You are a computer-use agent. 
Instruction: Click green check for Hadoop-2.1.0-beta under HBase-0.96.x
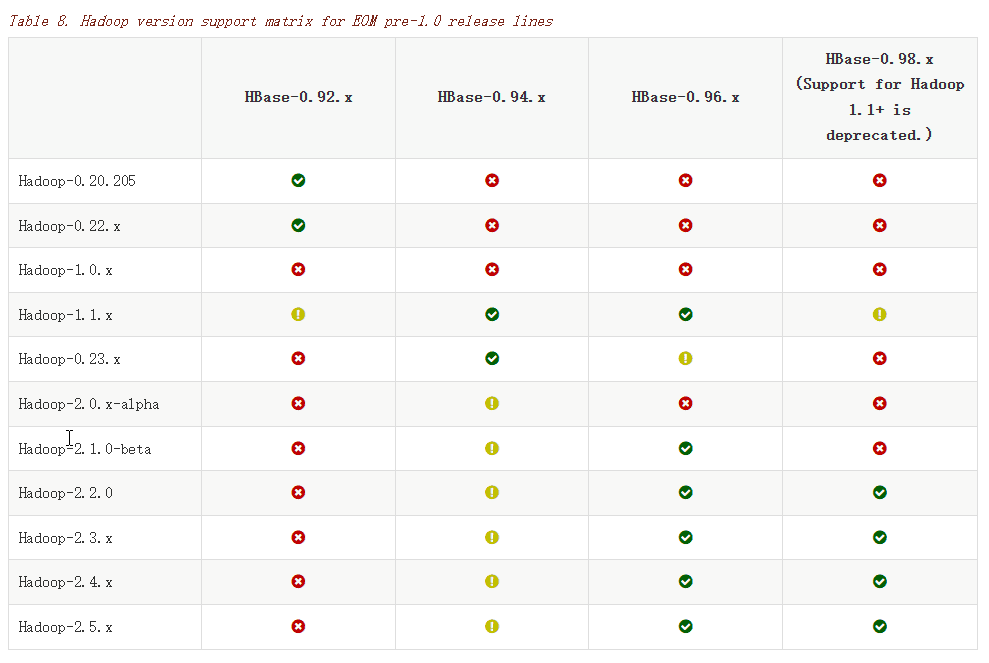686,448
